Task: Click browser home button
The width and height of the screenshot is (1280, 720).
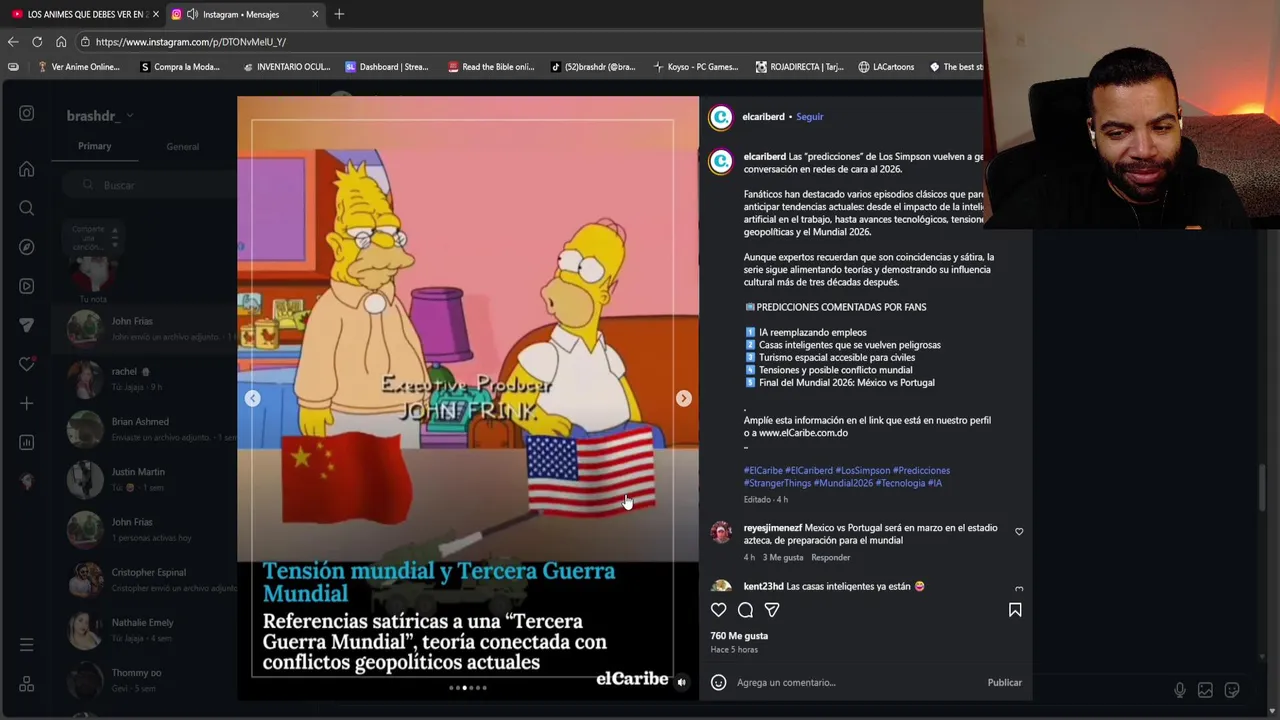Action: point(61,42)
